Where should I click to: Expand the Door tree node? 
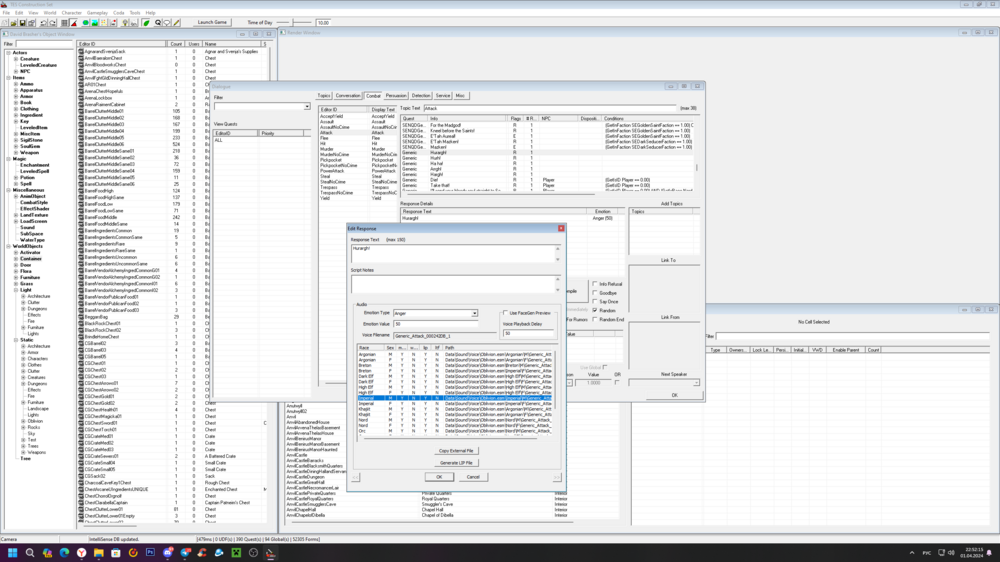(16, 265)
